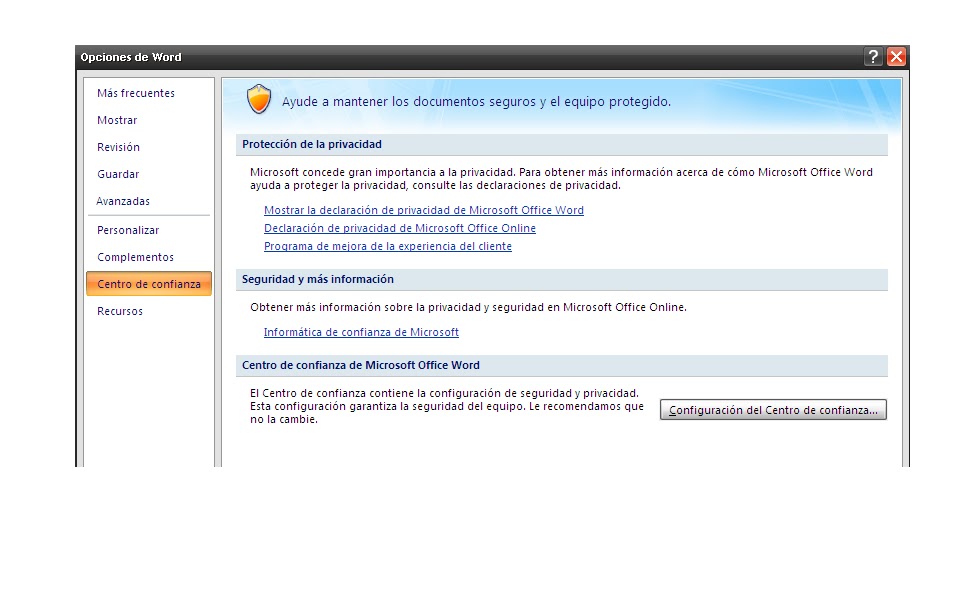Open Programa de mejora de la experiencia link
The image size is (954, 610).
(388, 246)
